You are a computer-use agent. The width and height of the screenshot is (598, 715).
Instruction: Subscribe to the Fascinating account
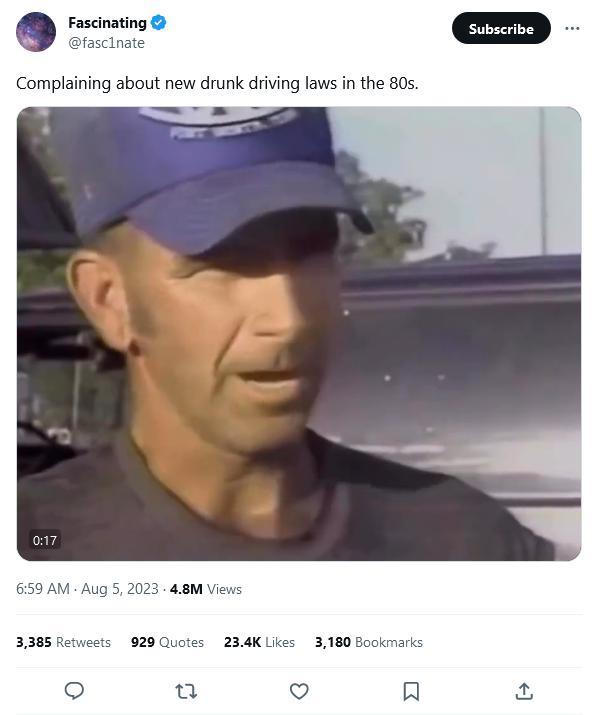(501, 28)
